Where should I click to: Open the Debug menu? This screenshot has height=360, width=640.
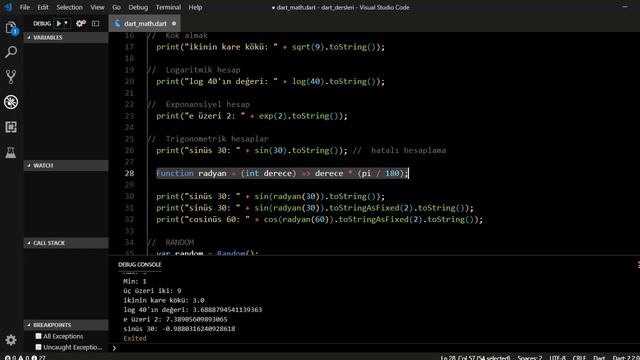pos(138,7)
